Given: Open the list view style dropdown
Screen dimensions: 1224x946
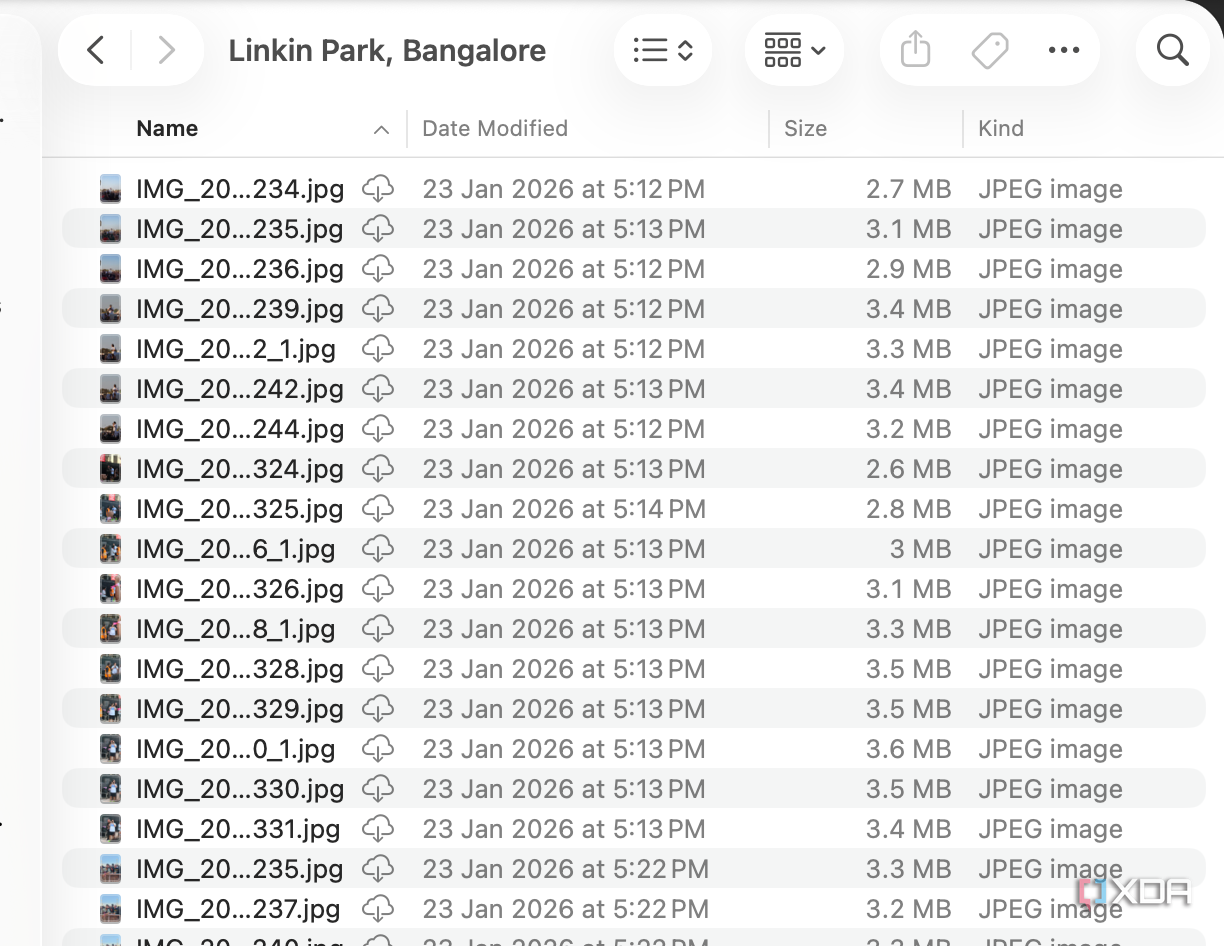Looking at the screenshot, I should point(663,50).
